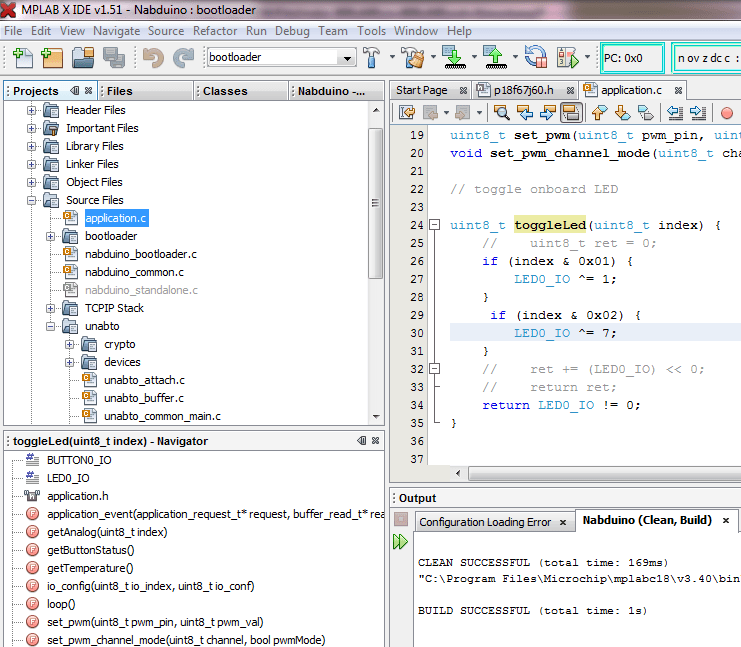Screen dimensions: 741x647
Task: Click the Clean and Build icon
Action: click(412, 58)
